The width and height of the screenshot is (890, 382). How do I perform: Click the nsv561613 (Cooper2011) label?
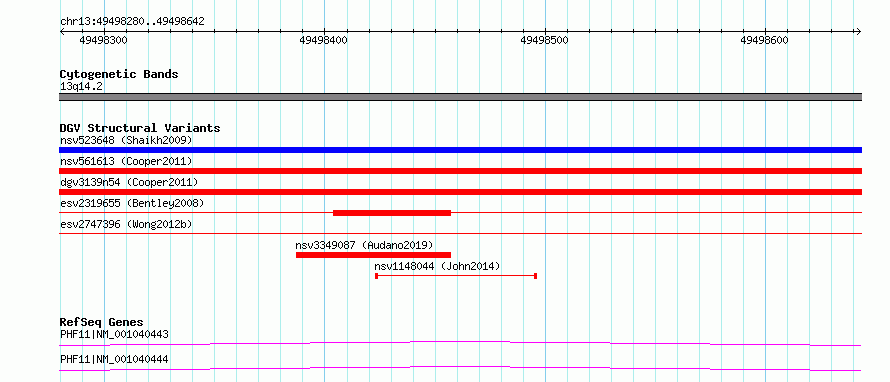[126, 162]
